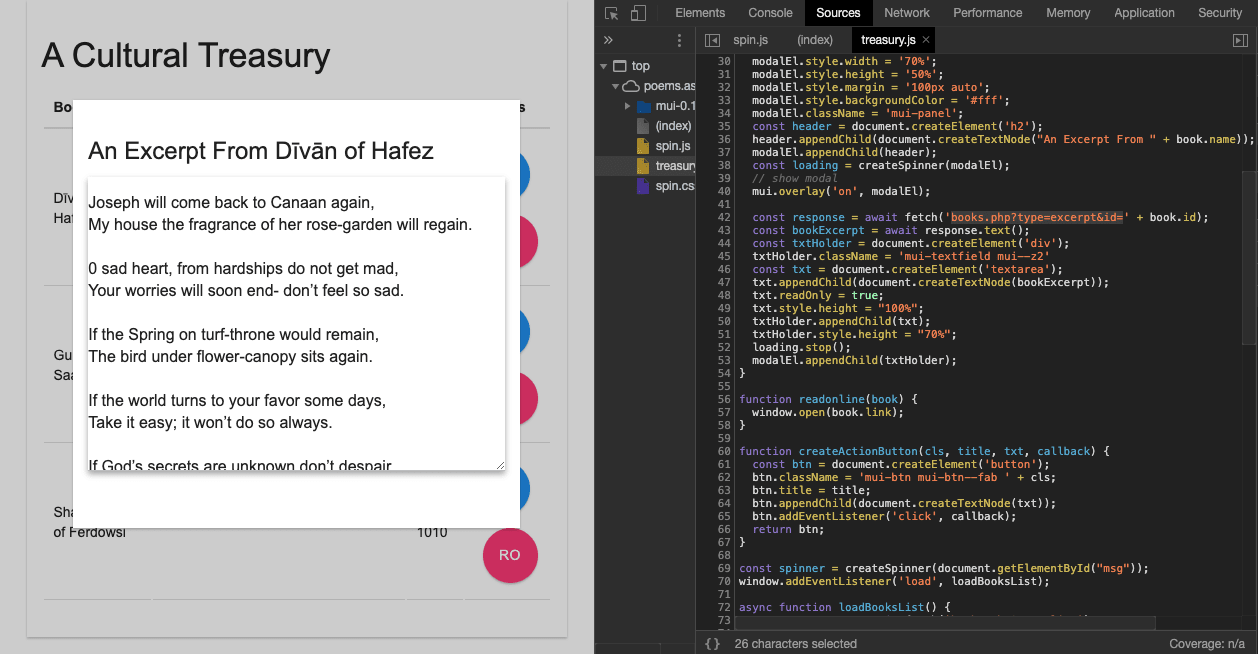Click inside the Hafez excerpt textarea
This screenshot has width=1258, height=654.
point(295,320)
